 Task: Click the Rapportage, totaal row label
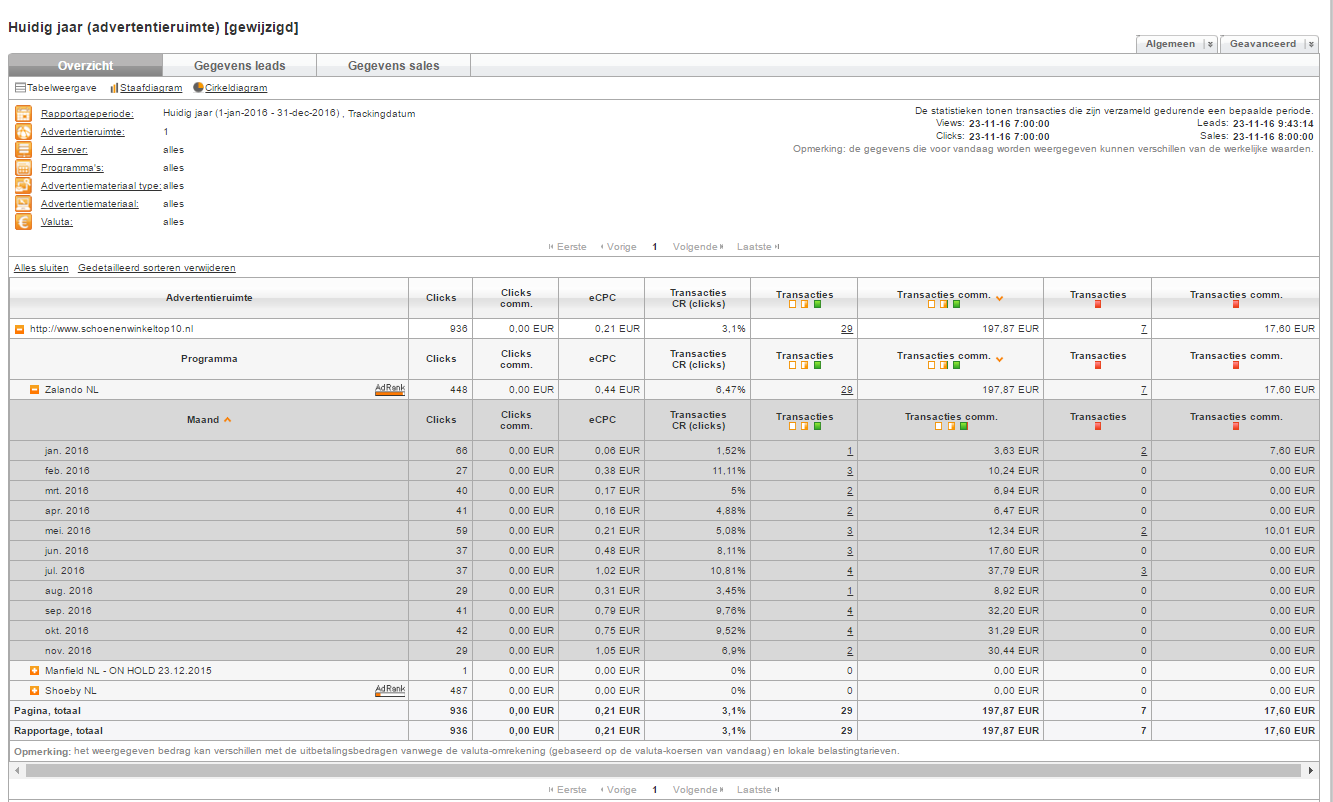coord(58,731)
